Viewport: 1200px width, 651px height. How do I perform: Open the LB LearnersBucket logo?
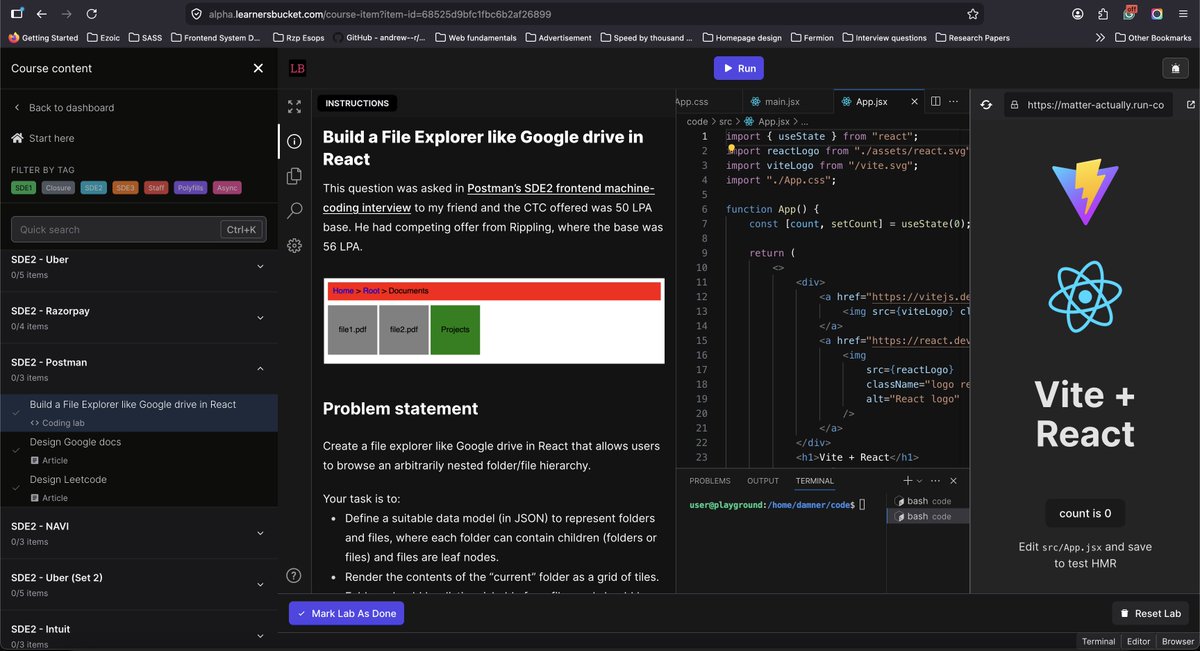[x=297, y=69]
